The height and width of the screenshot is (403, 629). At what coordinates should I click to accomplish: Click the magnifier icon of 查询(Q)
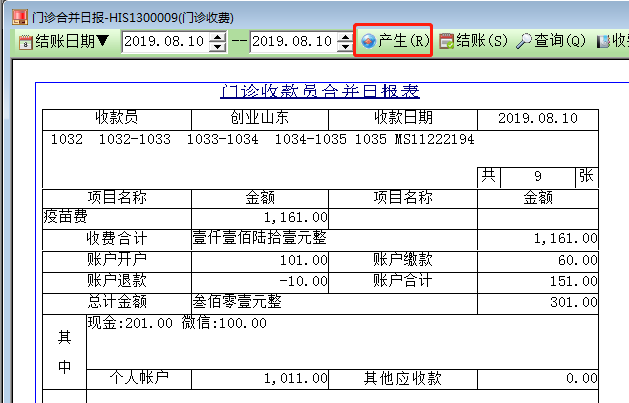(x=523, y=41)
